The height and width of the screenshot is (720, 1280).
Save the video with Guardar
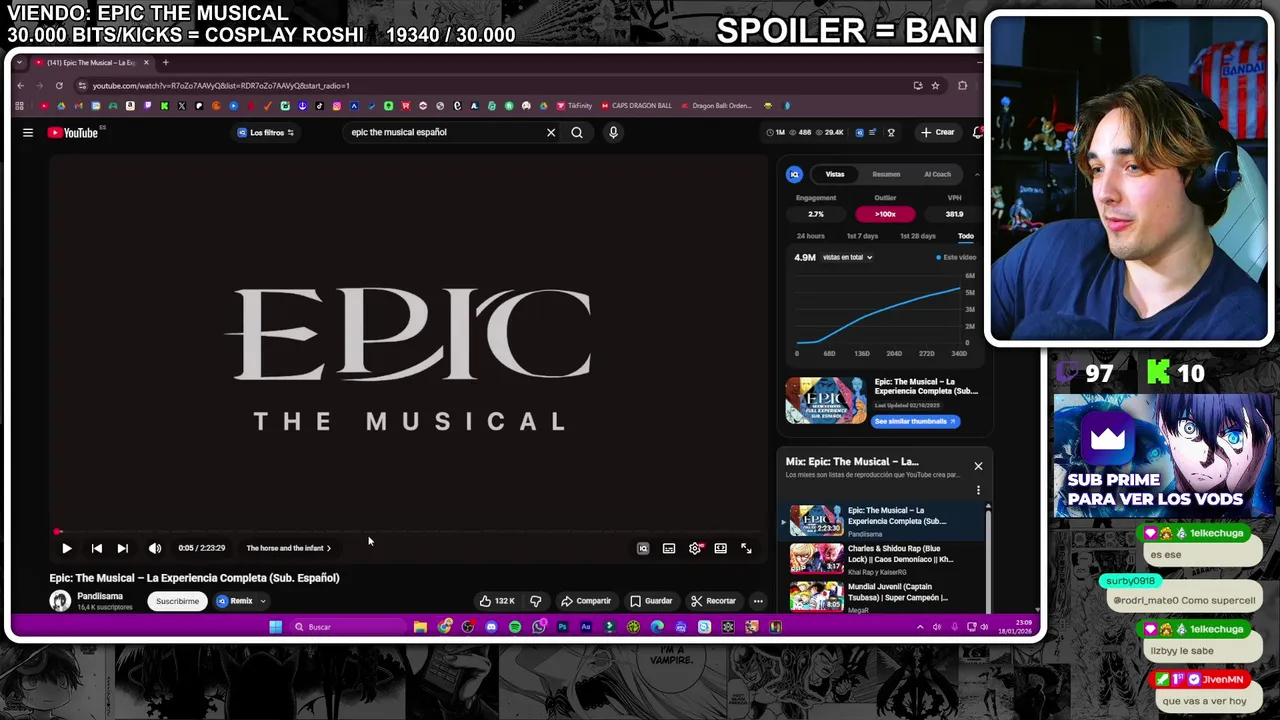pos(651,601)
